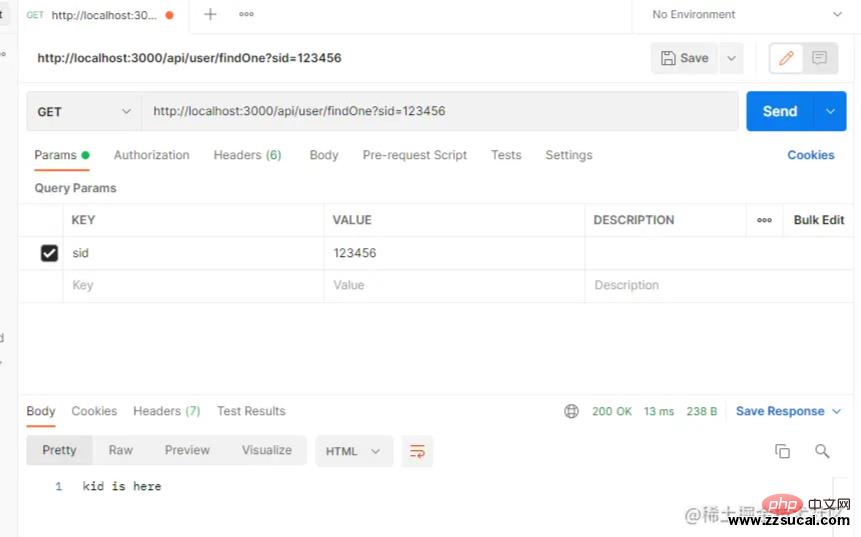861x537 pixels.
Task: Copy the response body with copy icon
Action: coord(782,451)
